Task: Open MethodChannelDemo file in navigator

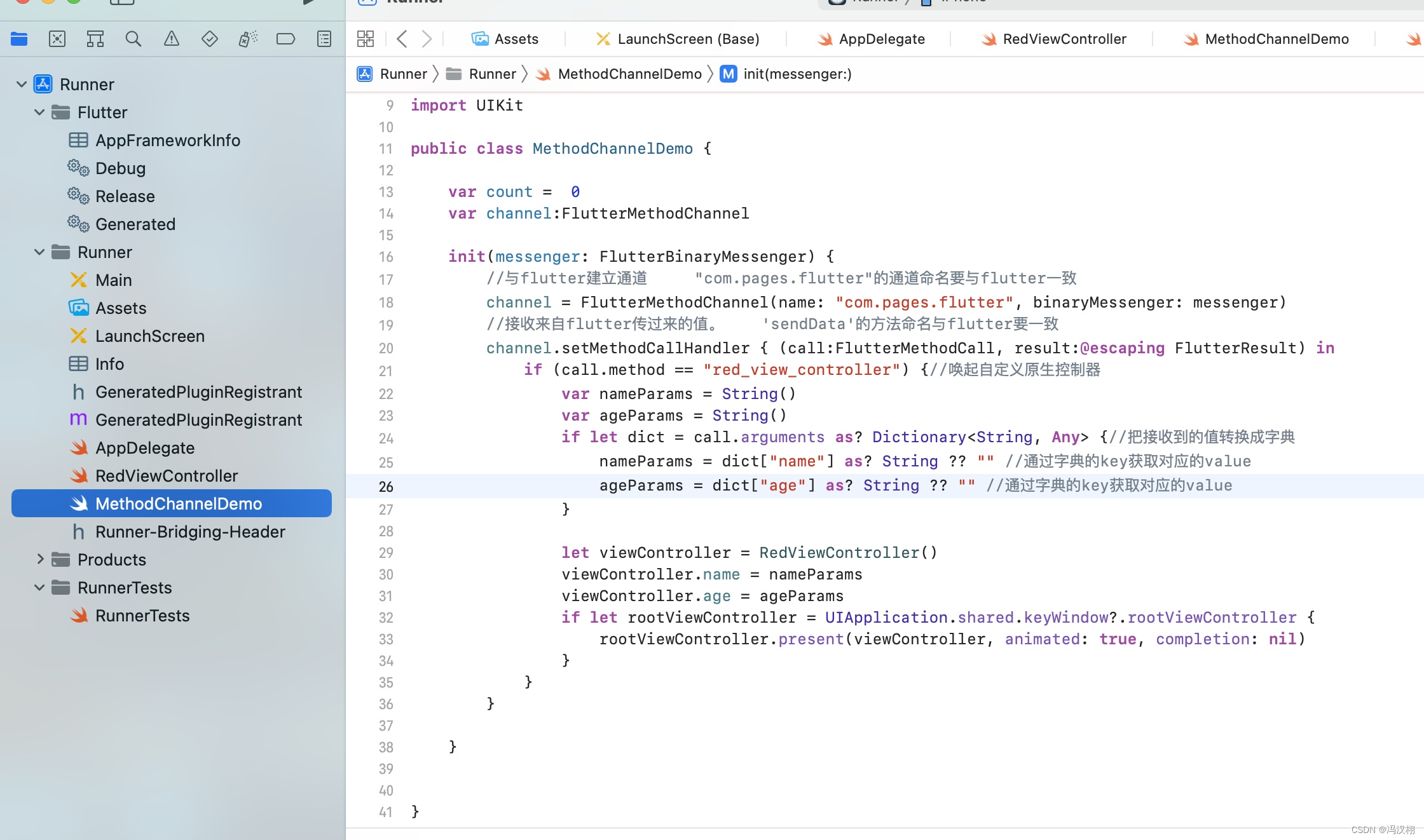Action: tap(179, 503)
